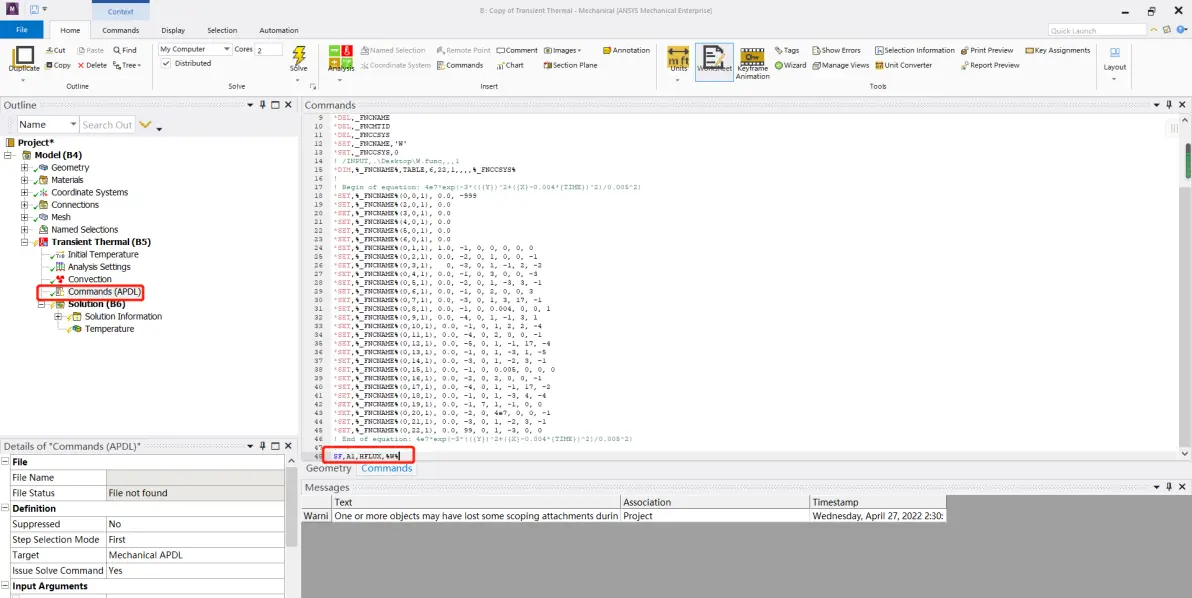Click the Quick Launch search box
Screen dimensions: 1192x598
pyautogui.click(x=1097, y=30)
